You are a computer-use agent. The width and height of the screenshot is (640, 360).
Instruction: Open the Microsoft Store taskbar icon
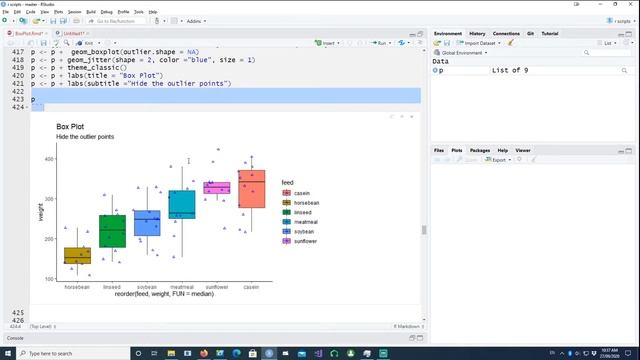(x=253, y=353)
